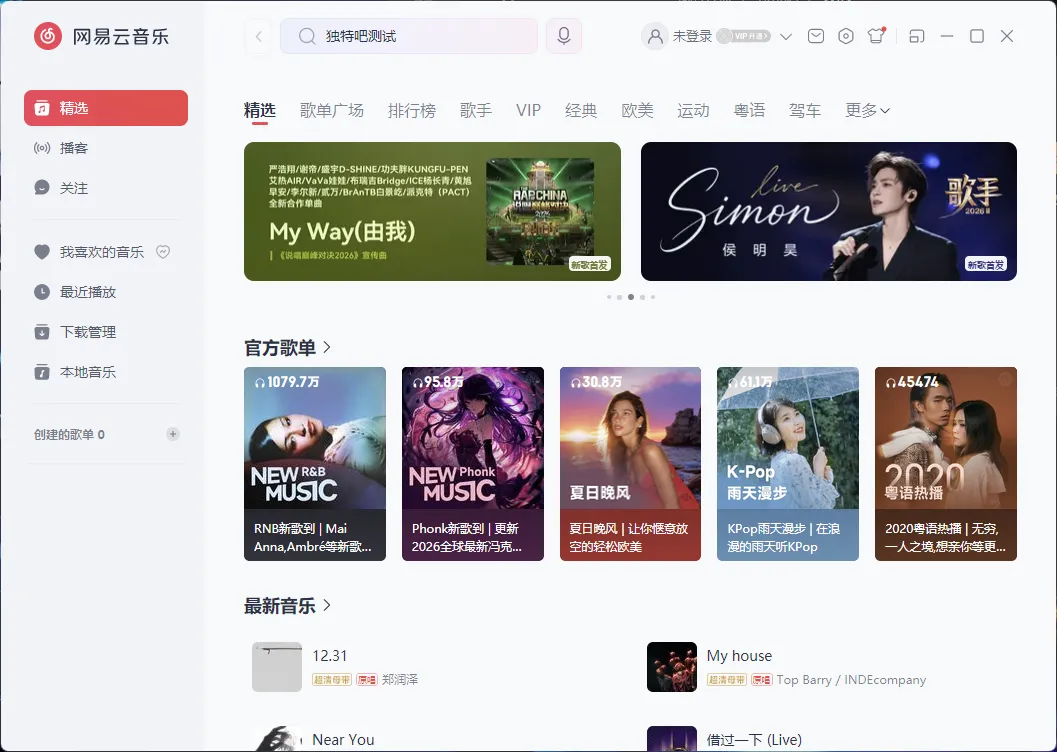The height and width of the screenshot is (752, 1057).
Task: Open the RNB新歌到 playlist card
Action: point(315,464)
